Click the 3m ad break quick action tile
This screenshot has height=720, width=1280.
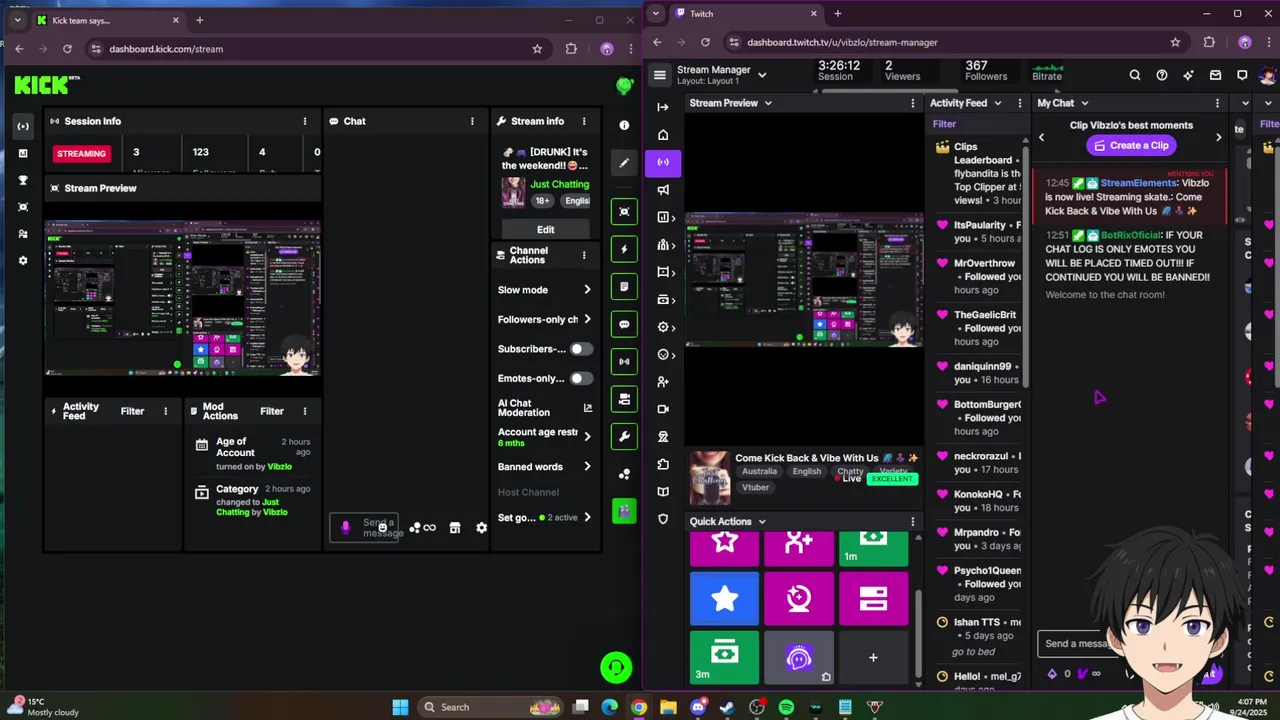point(724,657)
